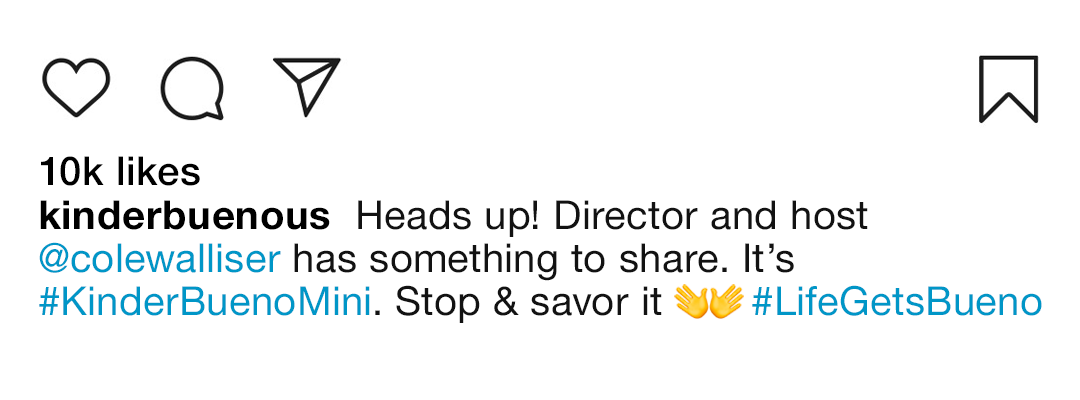This screenshot has width=1080, height=400.
Task: Open comments via the speech bubble icon
Action: 191,87
